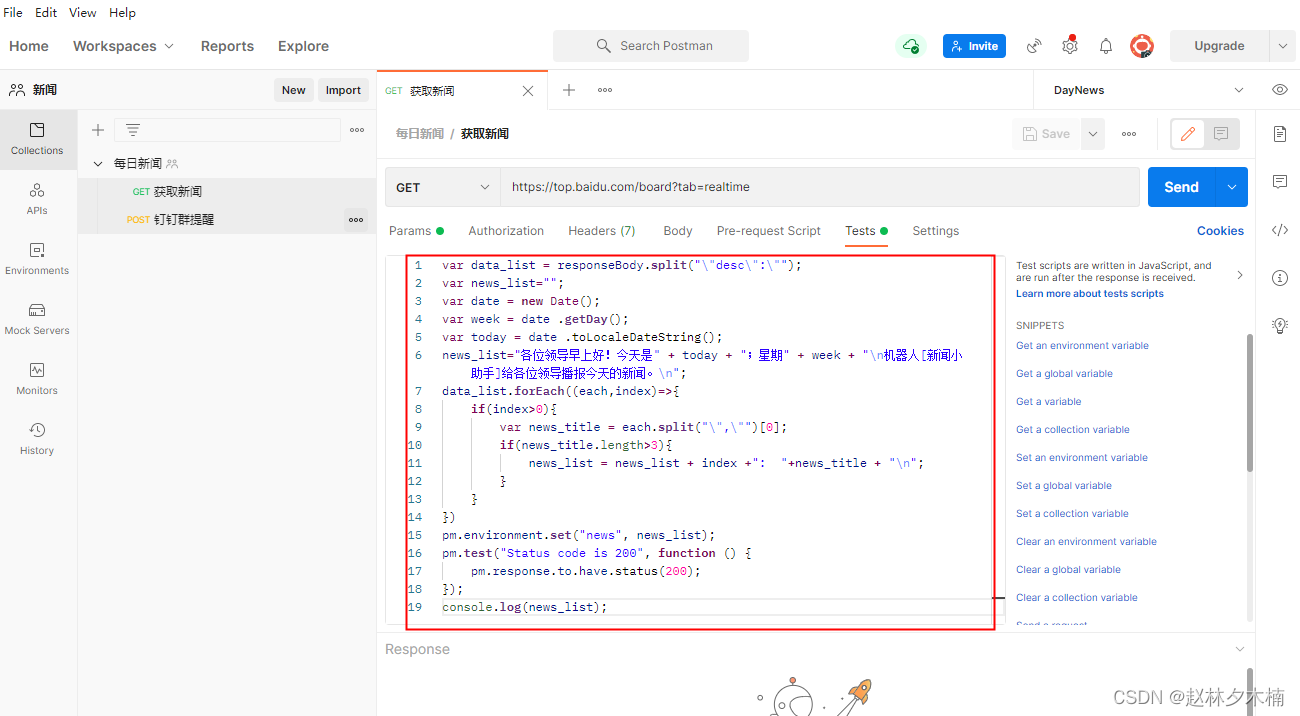The width and height of the screenshot is (1300, 716).
Task: Open the notifications bell
Action: pyautogui.click(x=1106, y=46)
